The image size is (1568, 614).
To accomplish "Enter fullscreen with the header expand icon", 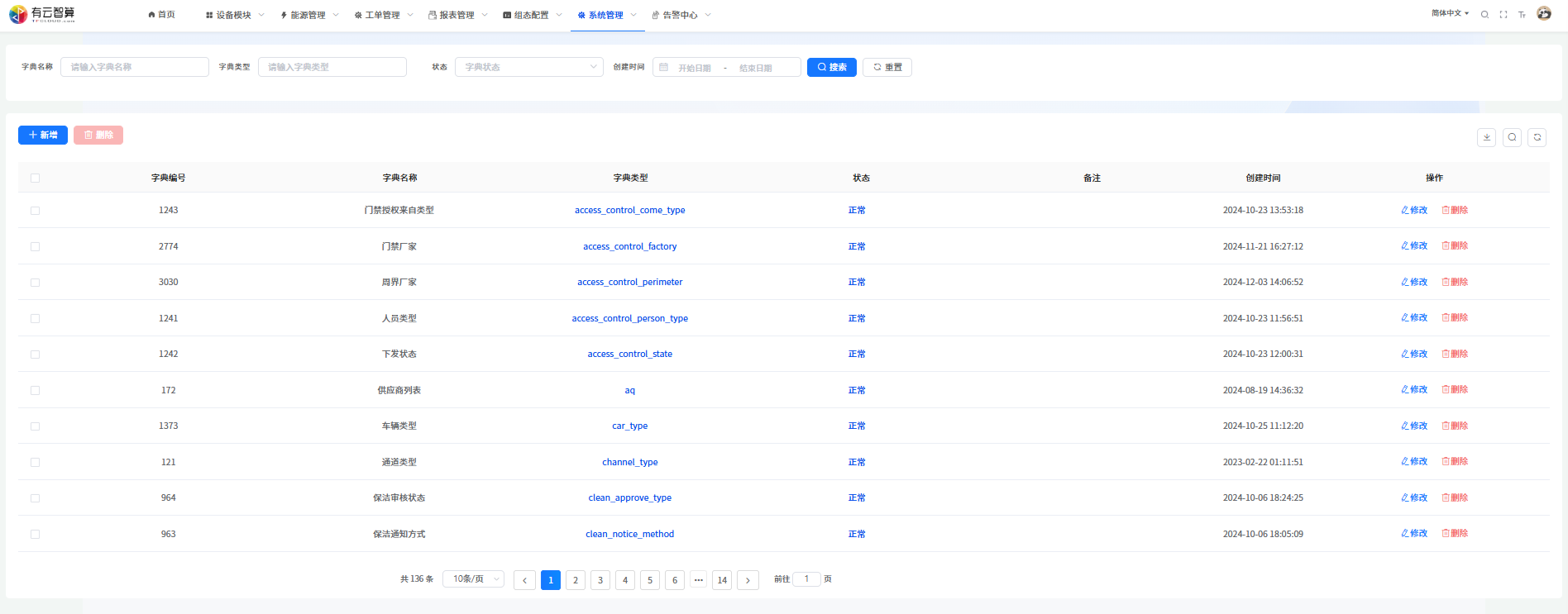I will pos(1503,15).
